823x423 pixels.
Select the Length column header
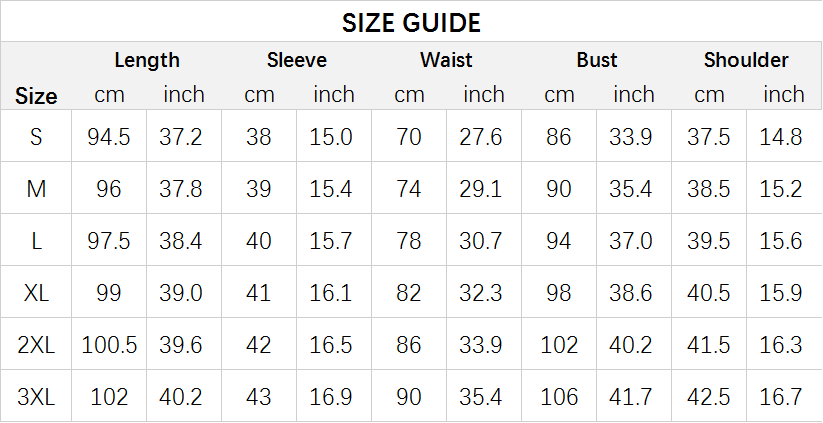pyautogui.click(x=147, y=60)
